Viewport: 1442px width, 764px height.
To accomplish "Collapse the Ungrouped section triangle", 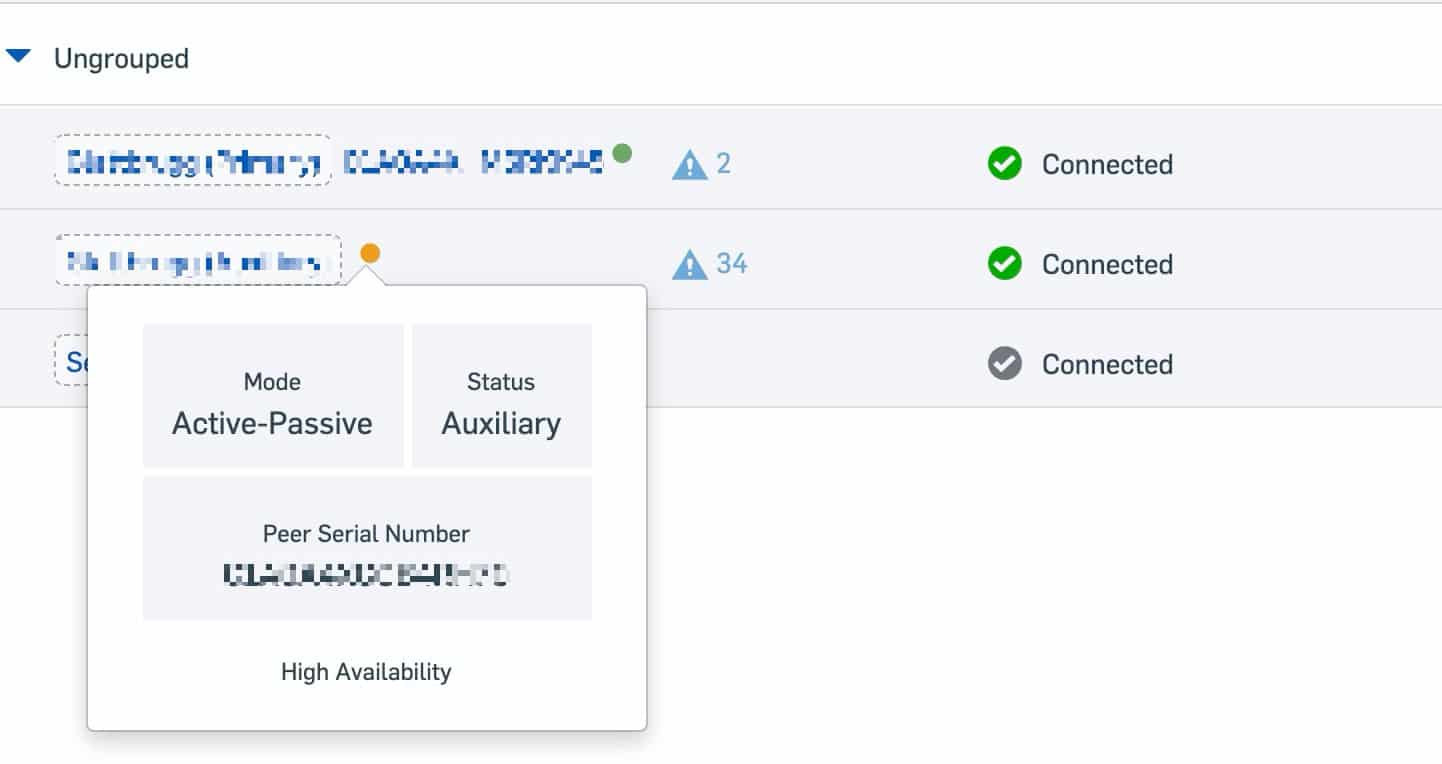I will (18, 57).
